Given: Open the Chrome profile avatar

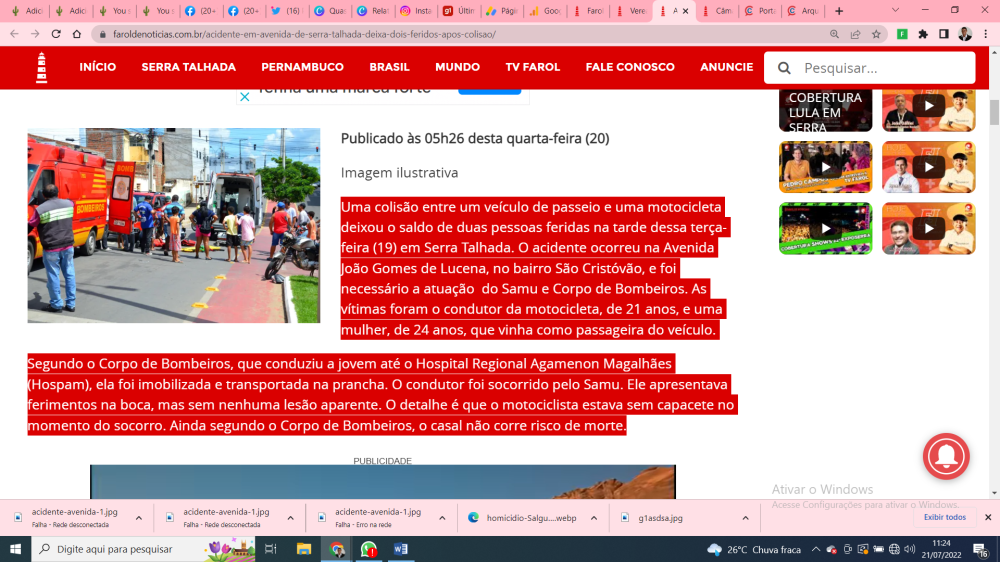Looking at the screenshot, I should click(x=965, y=34).
